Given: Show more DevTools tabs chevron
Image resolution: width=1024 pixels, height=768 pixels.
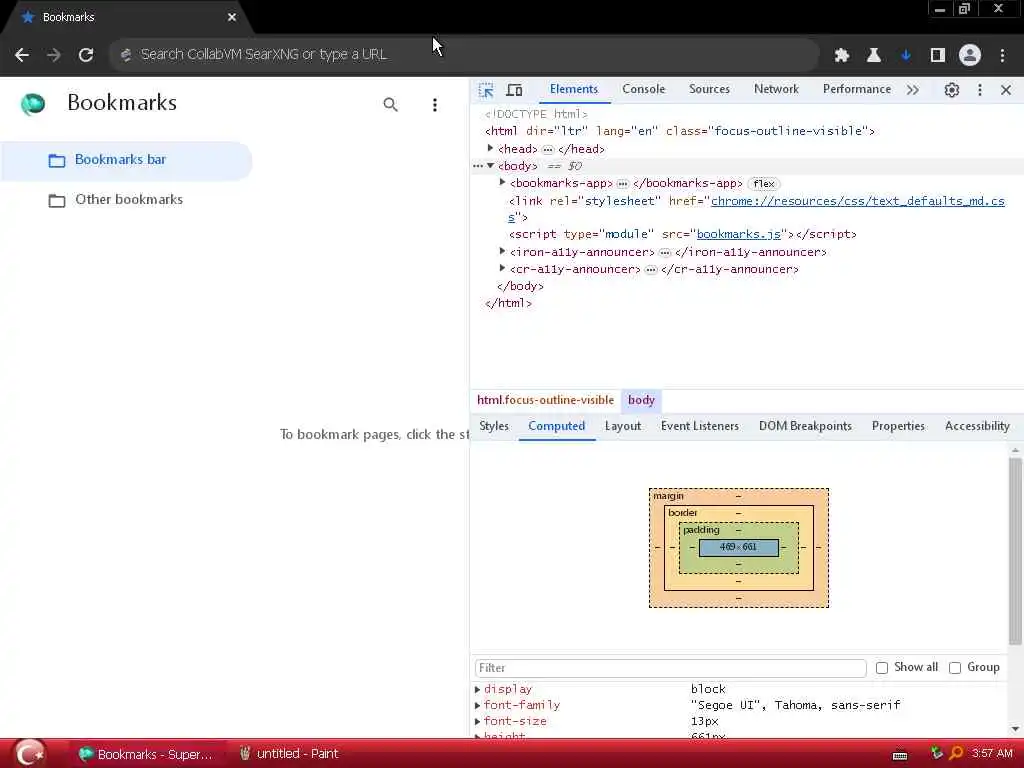Looking at the screenshot, I should 913,90.
